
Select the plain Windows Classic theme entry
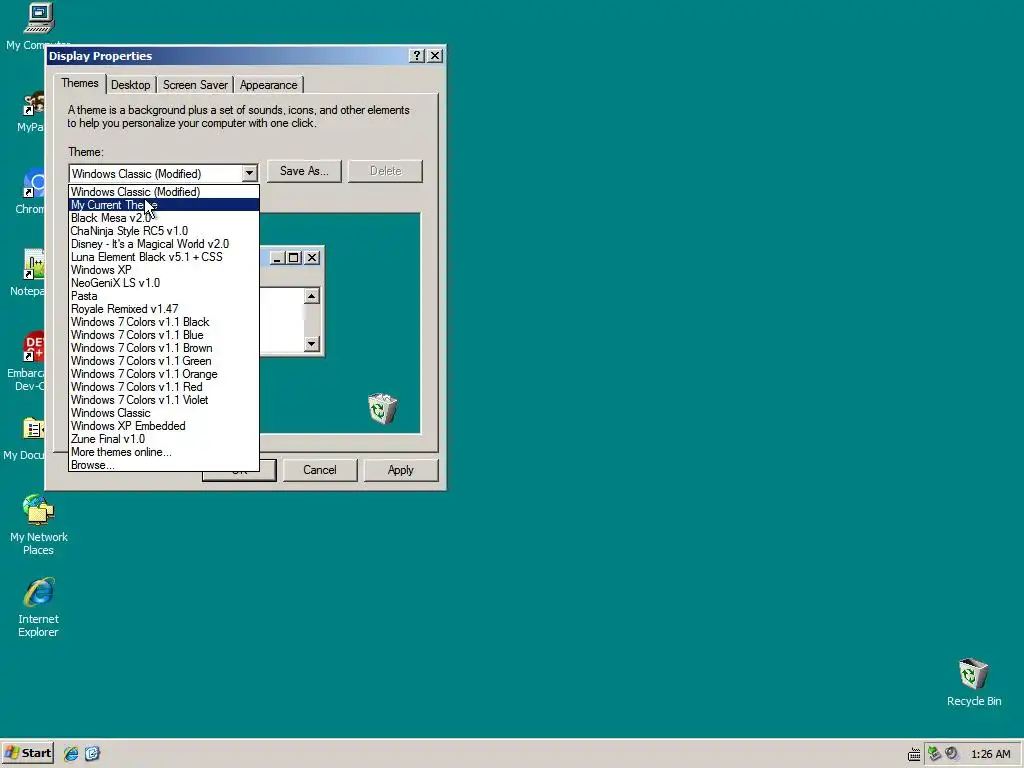pyautogui.click(x=164, y=413)
